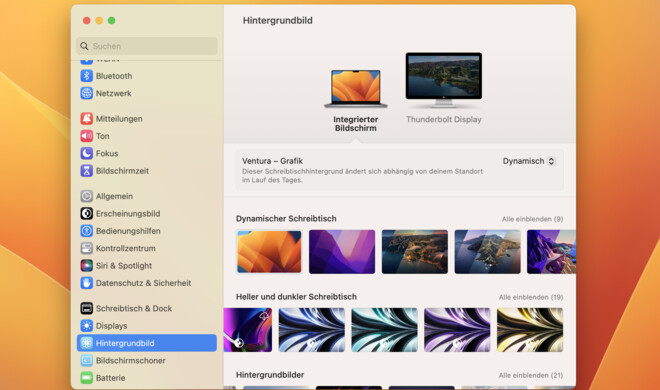
Task: Close the settings window
Action: coord(87,20)
